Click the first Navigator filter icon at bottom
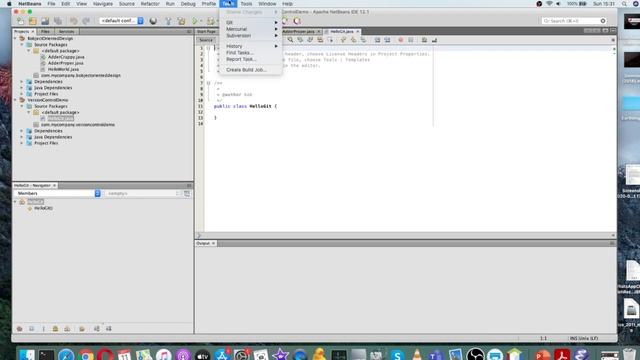 coord(20,329)
